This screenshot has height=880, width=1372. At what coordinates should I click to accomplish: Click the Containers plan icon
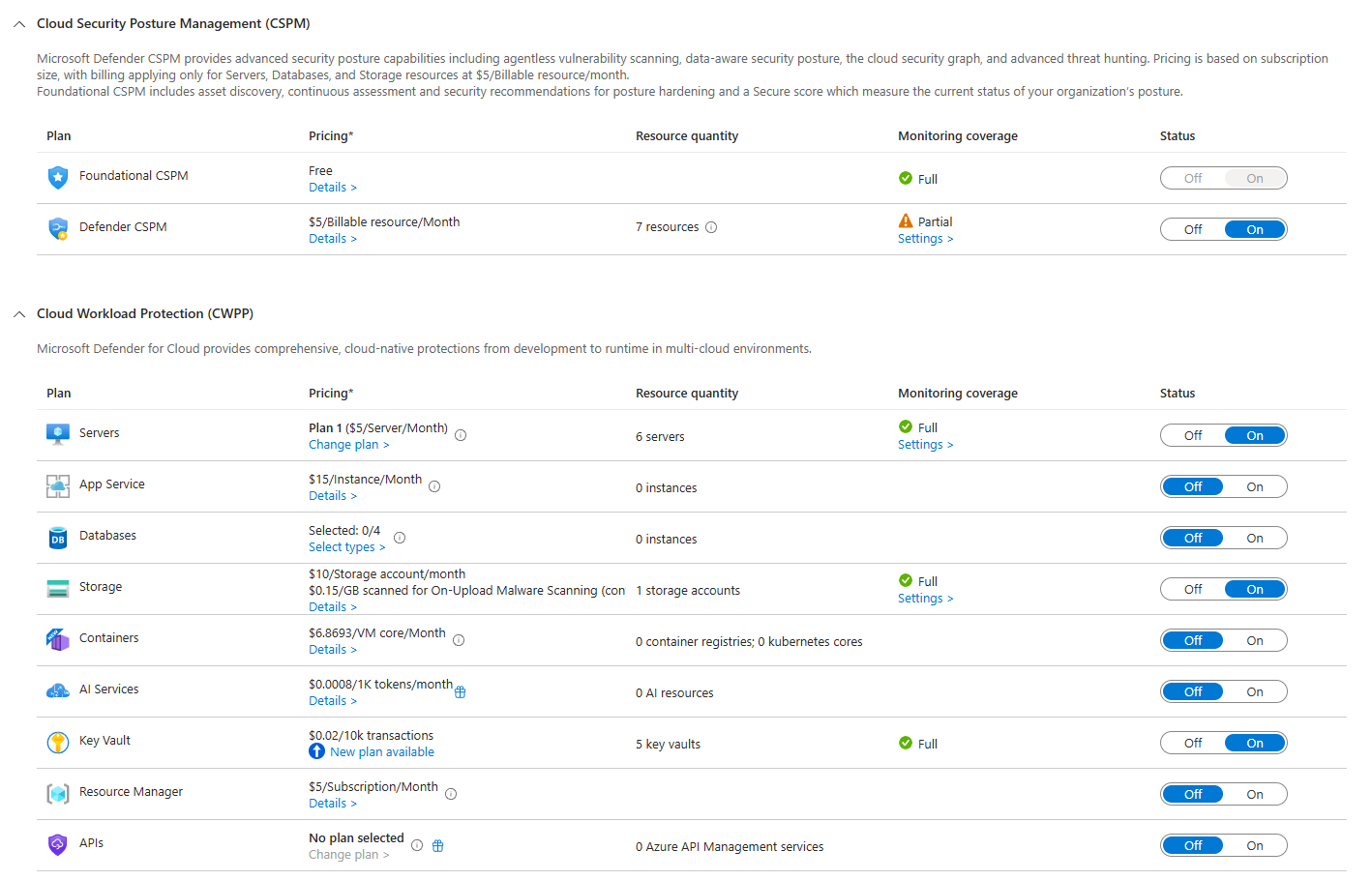[58, 639]
